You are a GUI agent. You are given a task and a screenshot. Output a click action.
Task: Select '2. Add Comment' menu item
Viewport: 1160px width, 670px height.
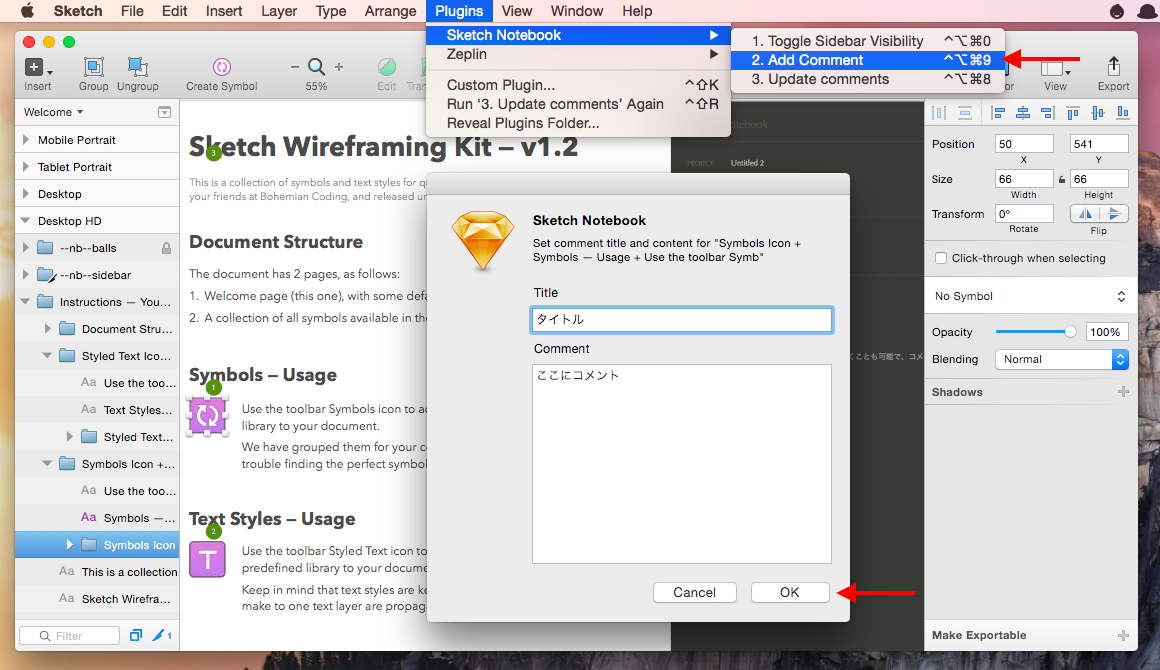point(866,60)
